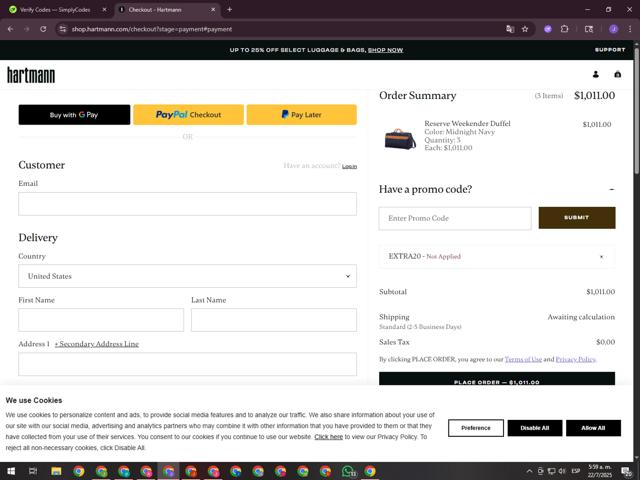Click the Reserve Weekender Duffel thumbnail
Screen dimensions: 640x480
[x=400, y=139]
